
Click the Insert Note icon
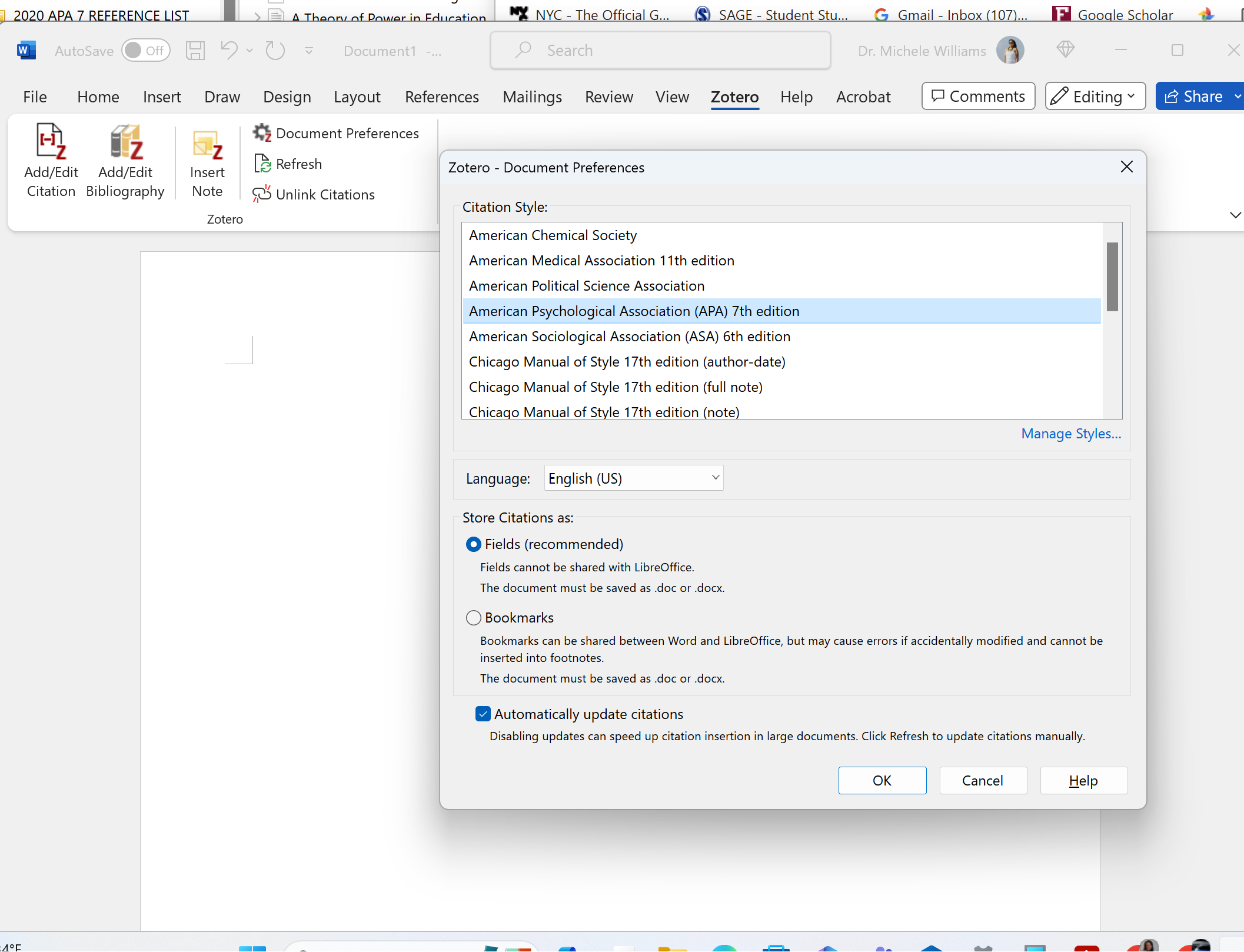207,145
